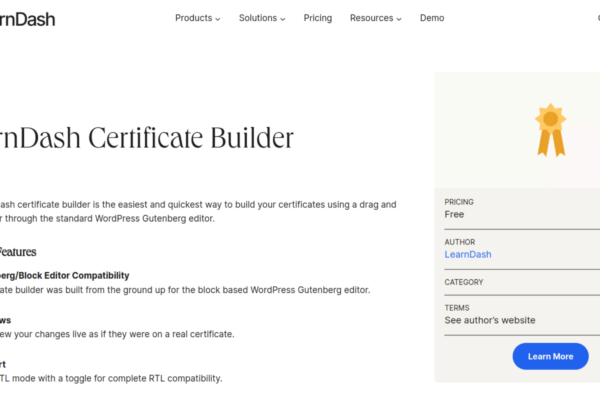Expand the Resources chevron arrow
The height and width of the screenshot is (400, 600).
(x=399, y=19)
